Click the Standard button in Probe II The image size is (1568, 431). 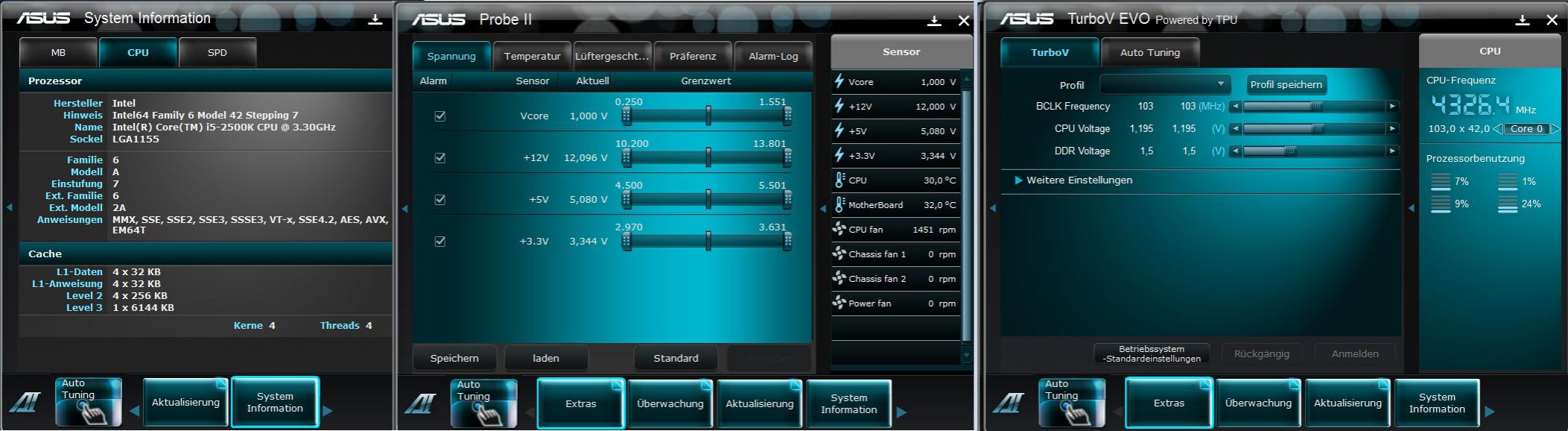[676, 358]
